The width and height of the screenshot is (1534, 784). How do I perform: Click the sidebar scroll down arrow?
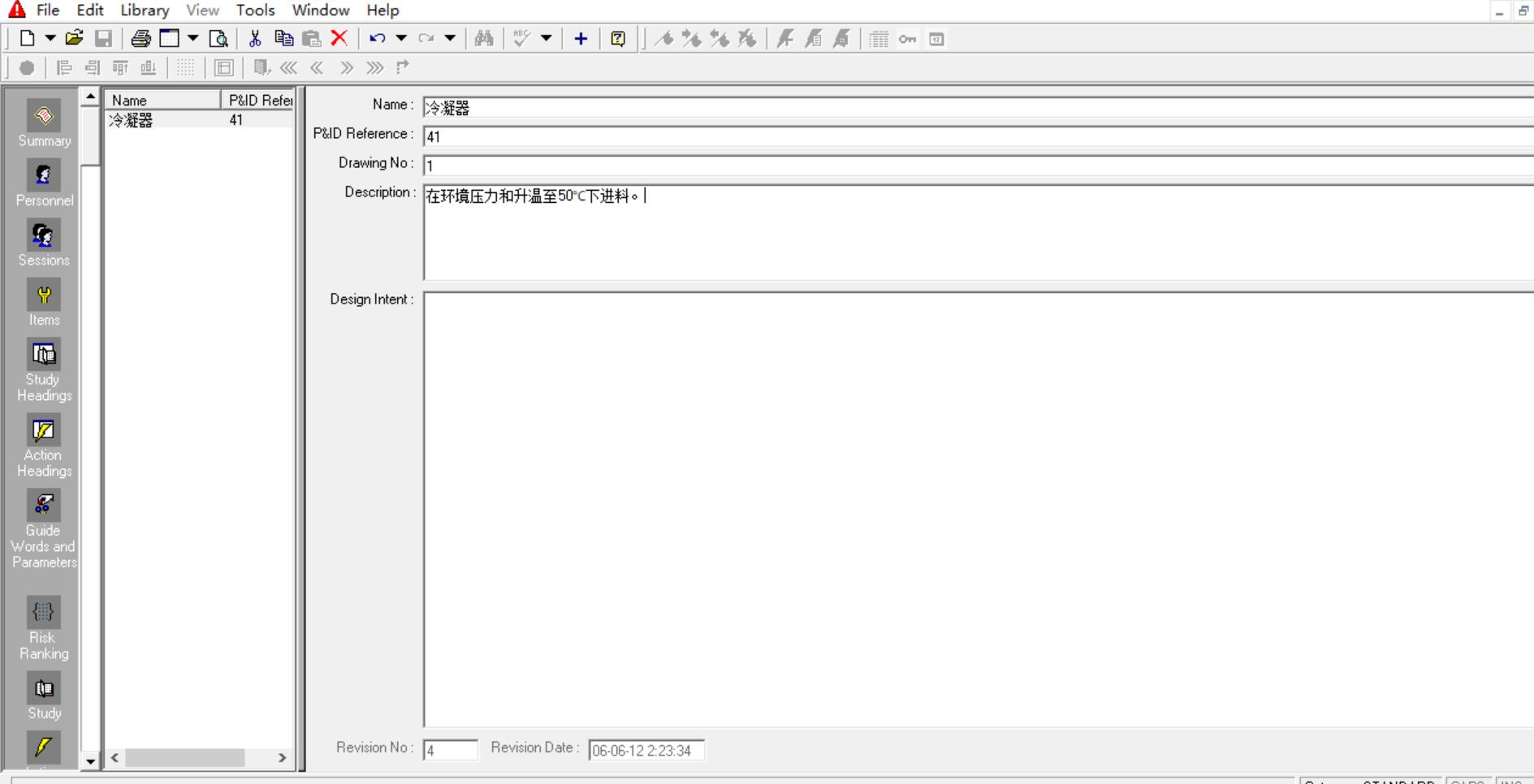(x=90, y=761)
